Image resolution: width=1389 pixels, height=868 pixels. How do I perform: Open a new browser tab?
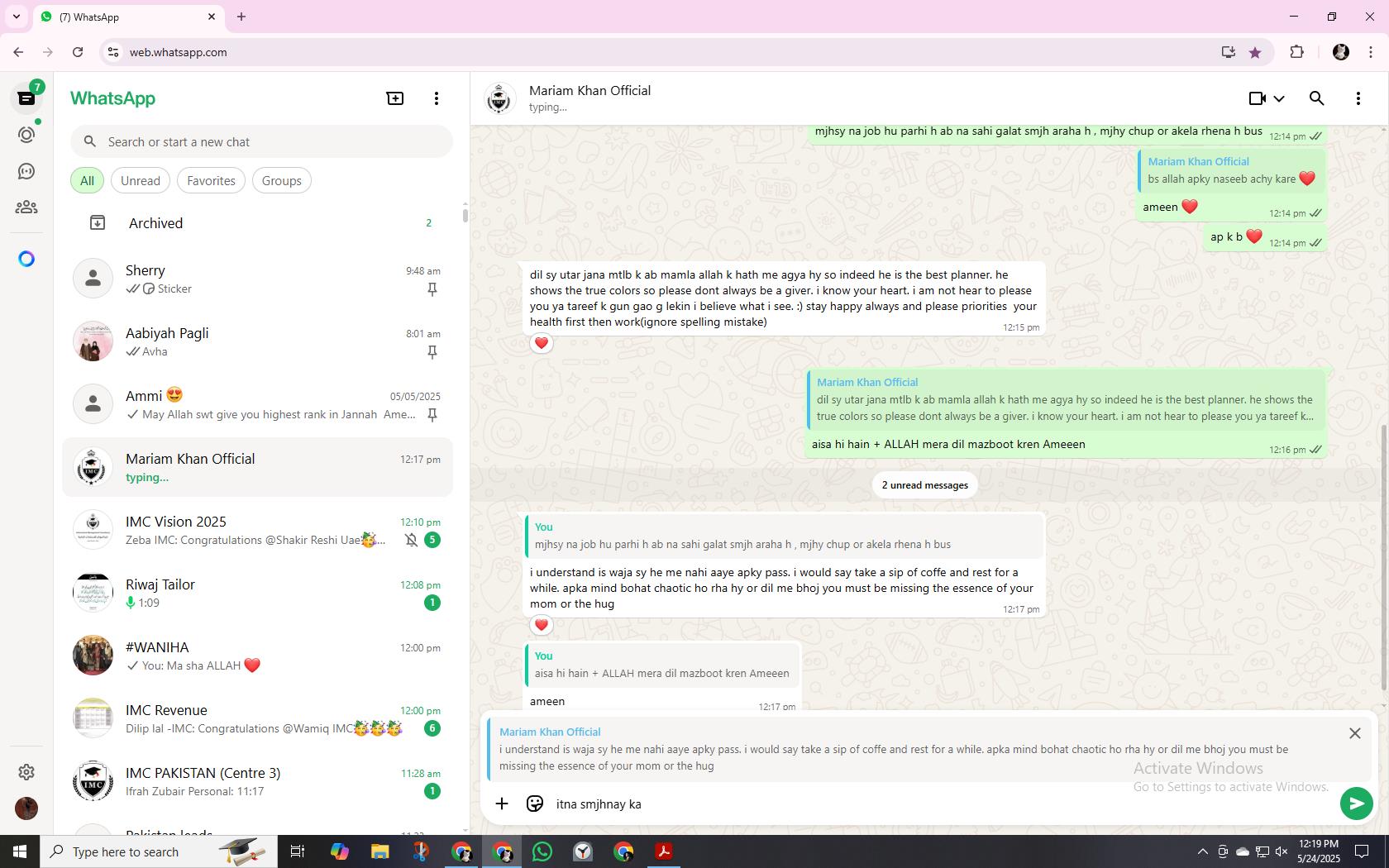click(x=241, y=17)
